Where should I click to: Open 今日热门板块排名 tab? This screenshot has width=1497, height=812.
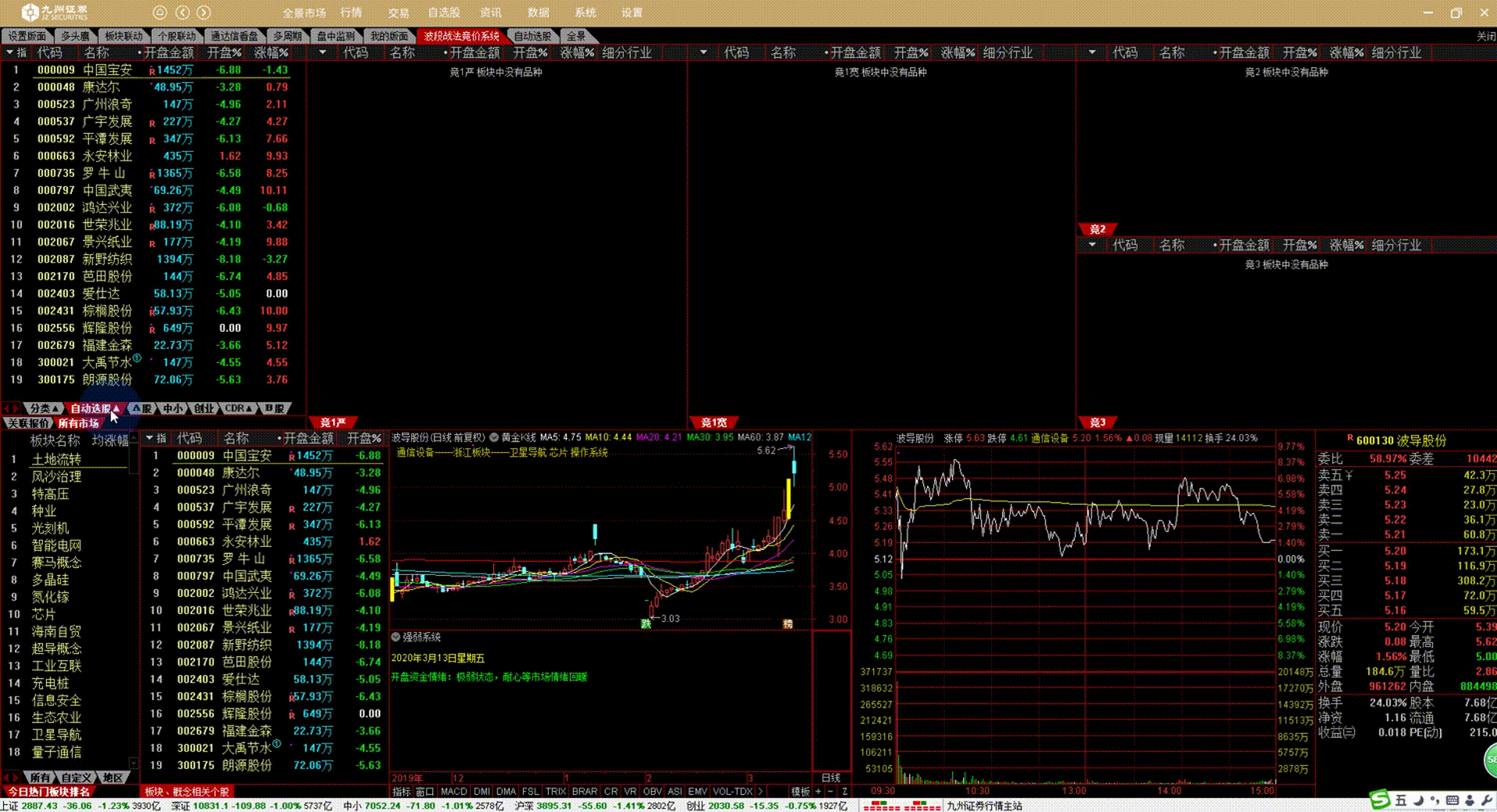click(x=49, y=791)
